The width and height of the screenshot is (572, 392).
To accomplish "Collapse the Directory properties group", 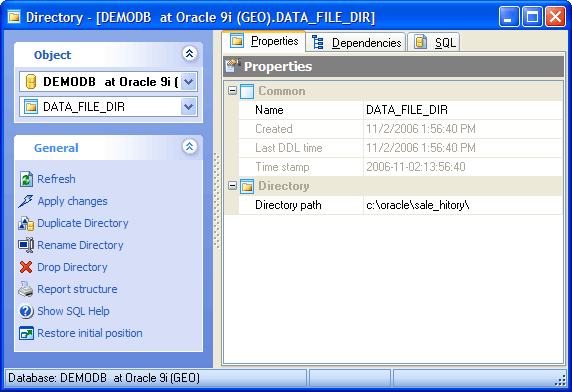I will tap(232, 186).
